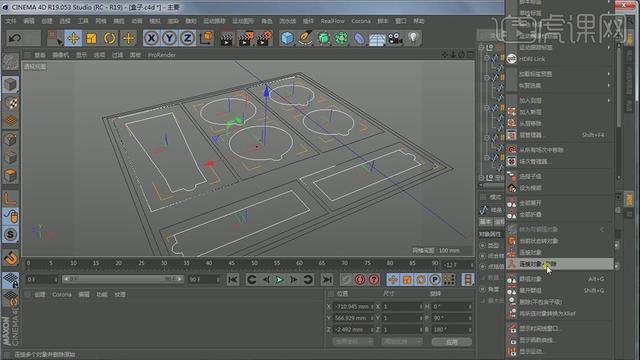This screenshot has height=360, width=640.
Task: Select Edges mode in left sidebar
Action: (x=10, y=158)
